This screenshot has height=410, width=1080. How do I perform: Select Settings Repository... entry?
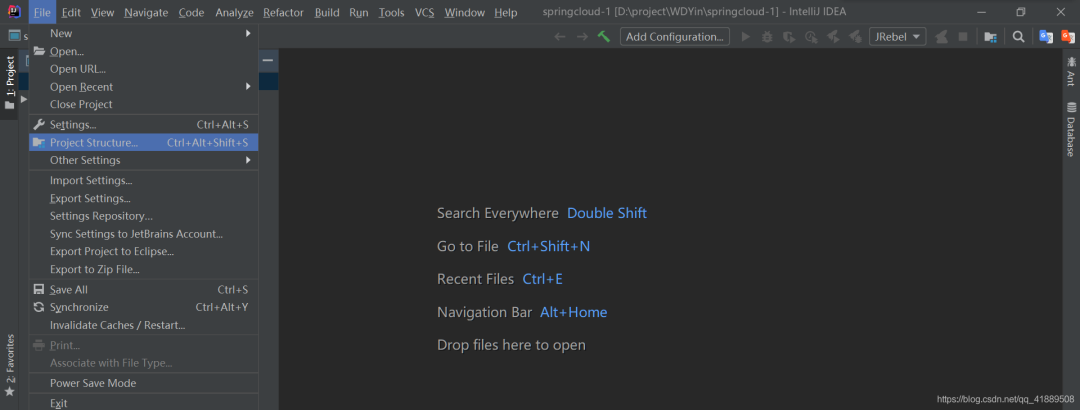[143, 216]
